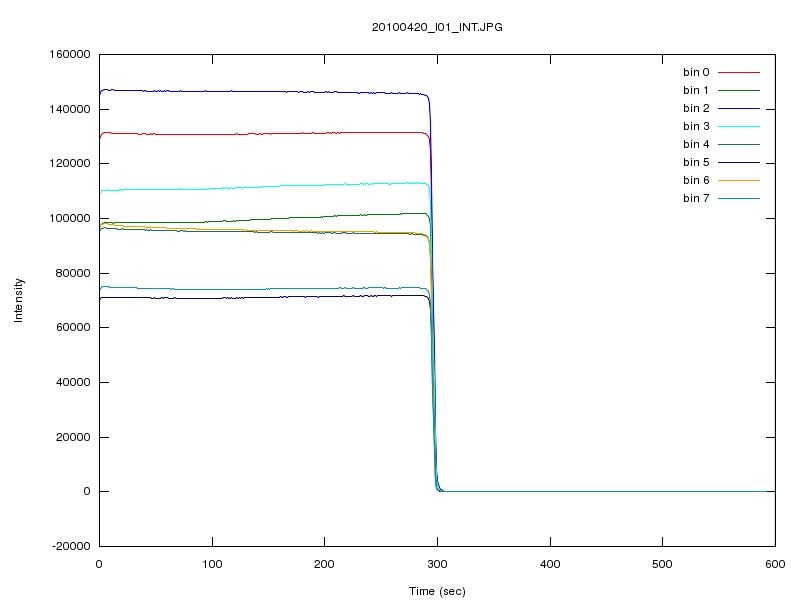Image resolution: width=800 pixels, height=600 pixels.
Task: Click the 400 x-axis tick label
Action: 550,564
